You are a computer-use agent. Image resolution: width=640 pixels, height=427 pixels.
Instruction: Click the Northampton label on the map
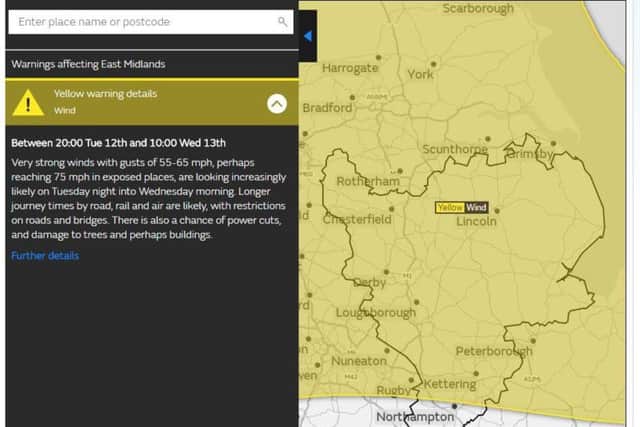(415, 417)
